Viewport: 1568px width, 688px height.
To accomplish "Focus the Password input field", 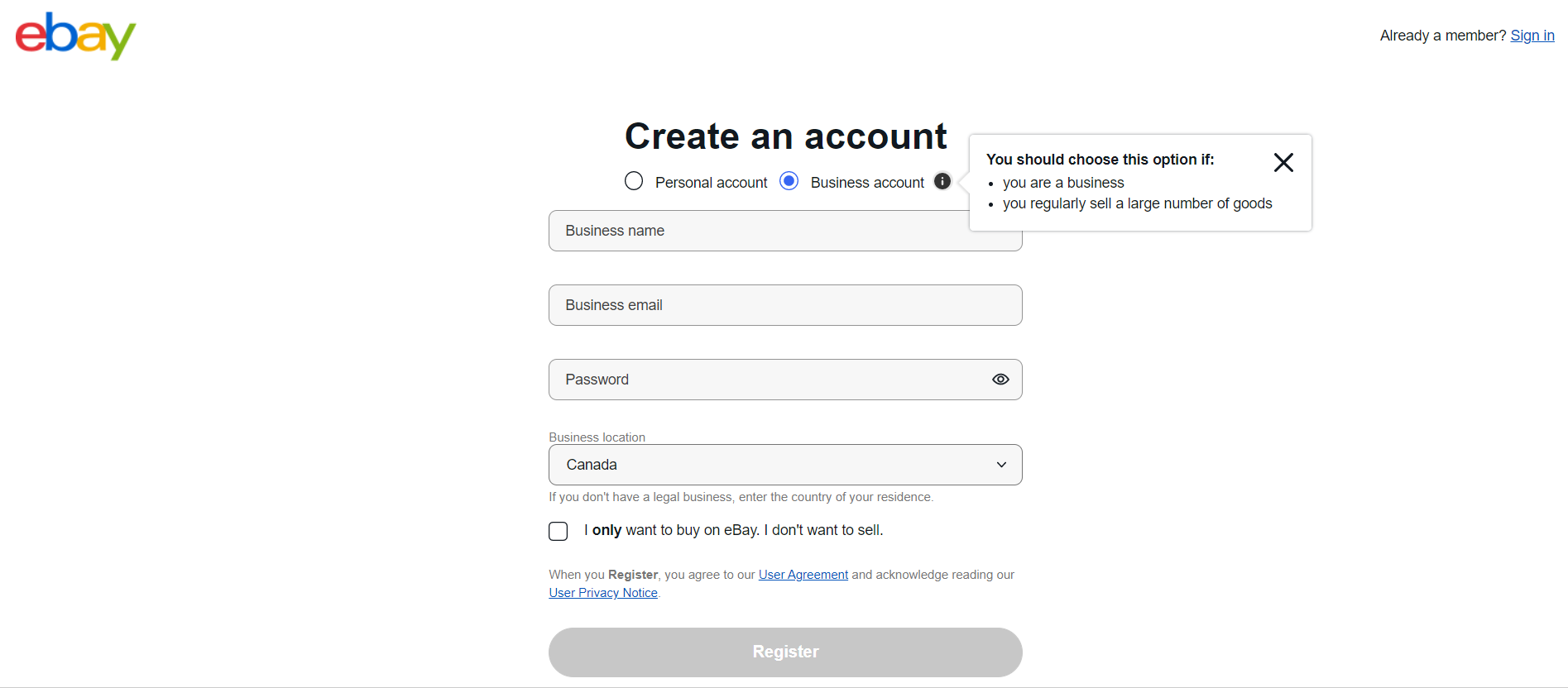I will click(x=765, y=380).
